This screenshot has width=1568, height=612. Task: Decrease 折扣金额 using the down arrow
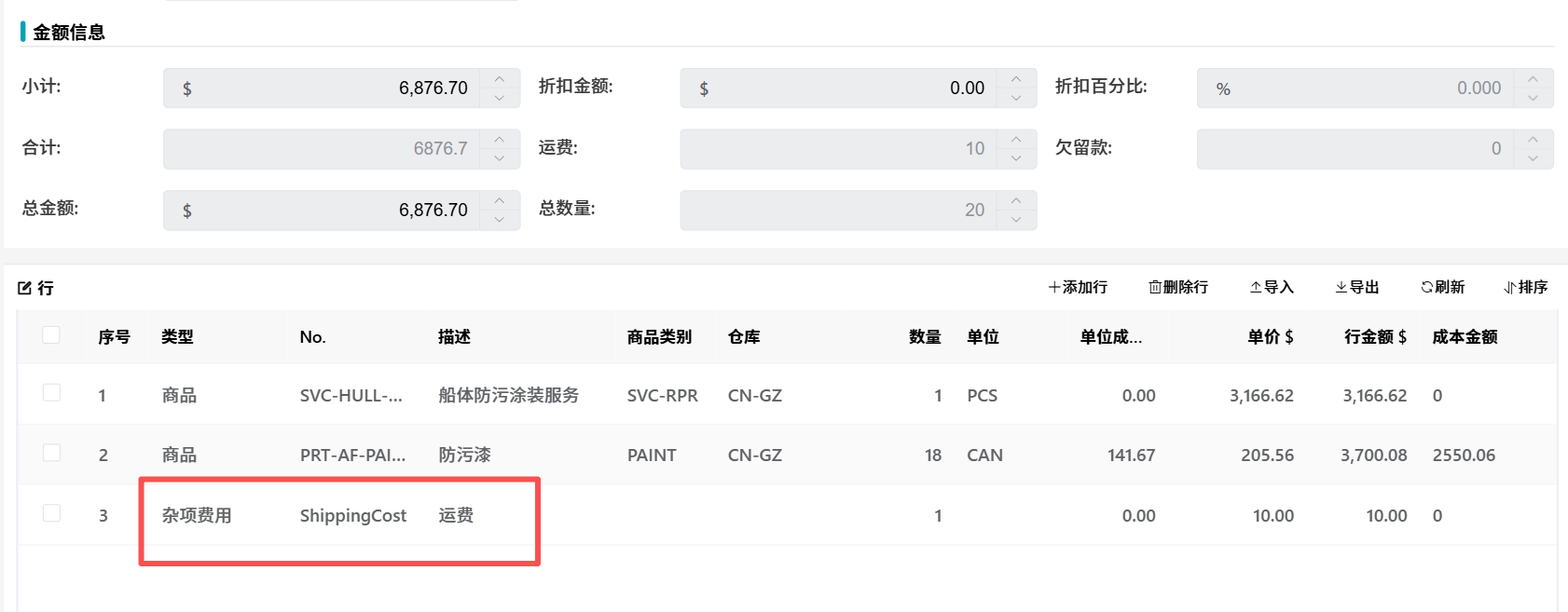pyautogui.click(x=1016, y=98)
